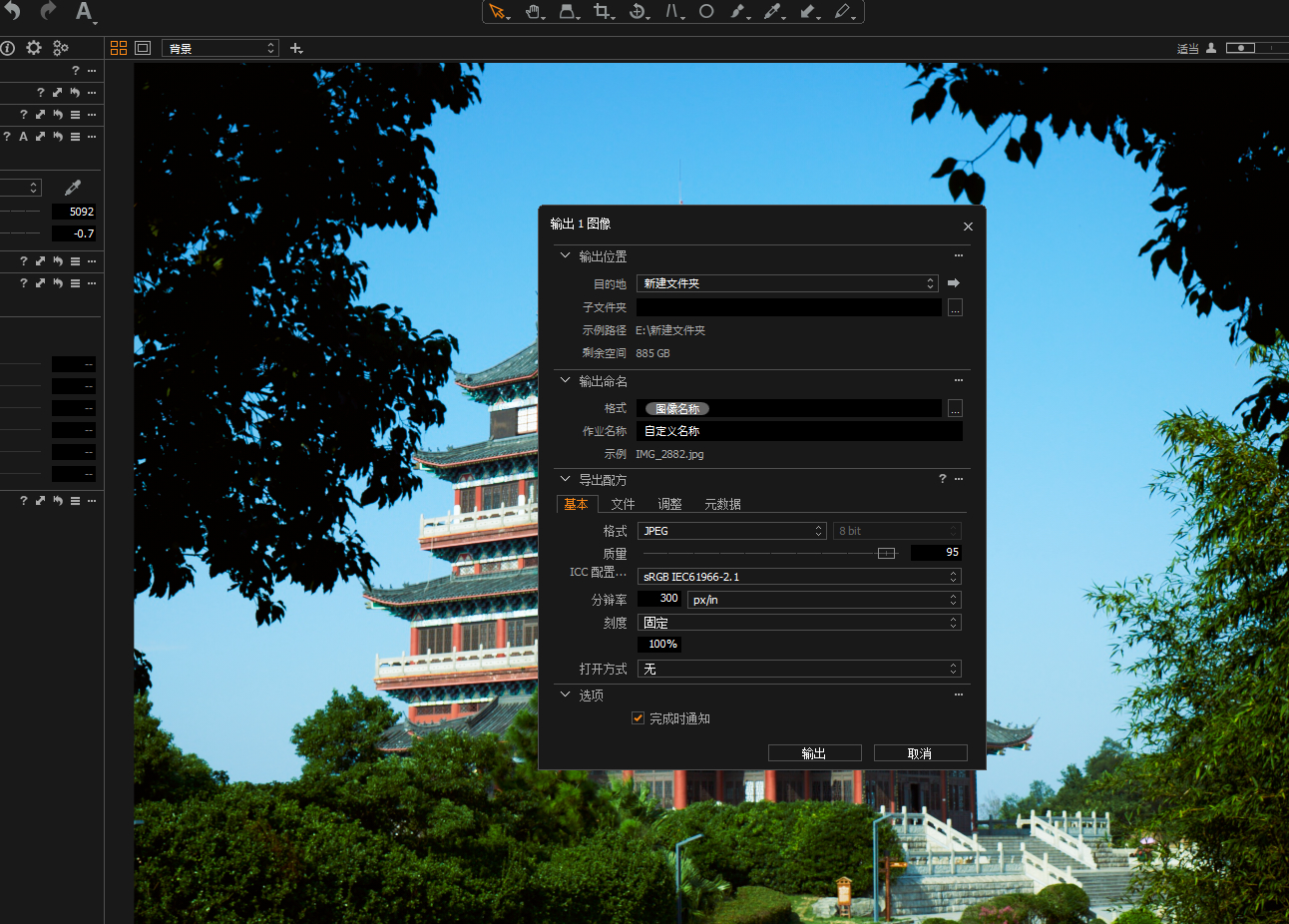Select the Pan hand tool
Image resolution: width=1289 pixels, height=924 pixels.
pyautogui.click(x=534, y=12)
